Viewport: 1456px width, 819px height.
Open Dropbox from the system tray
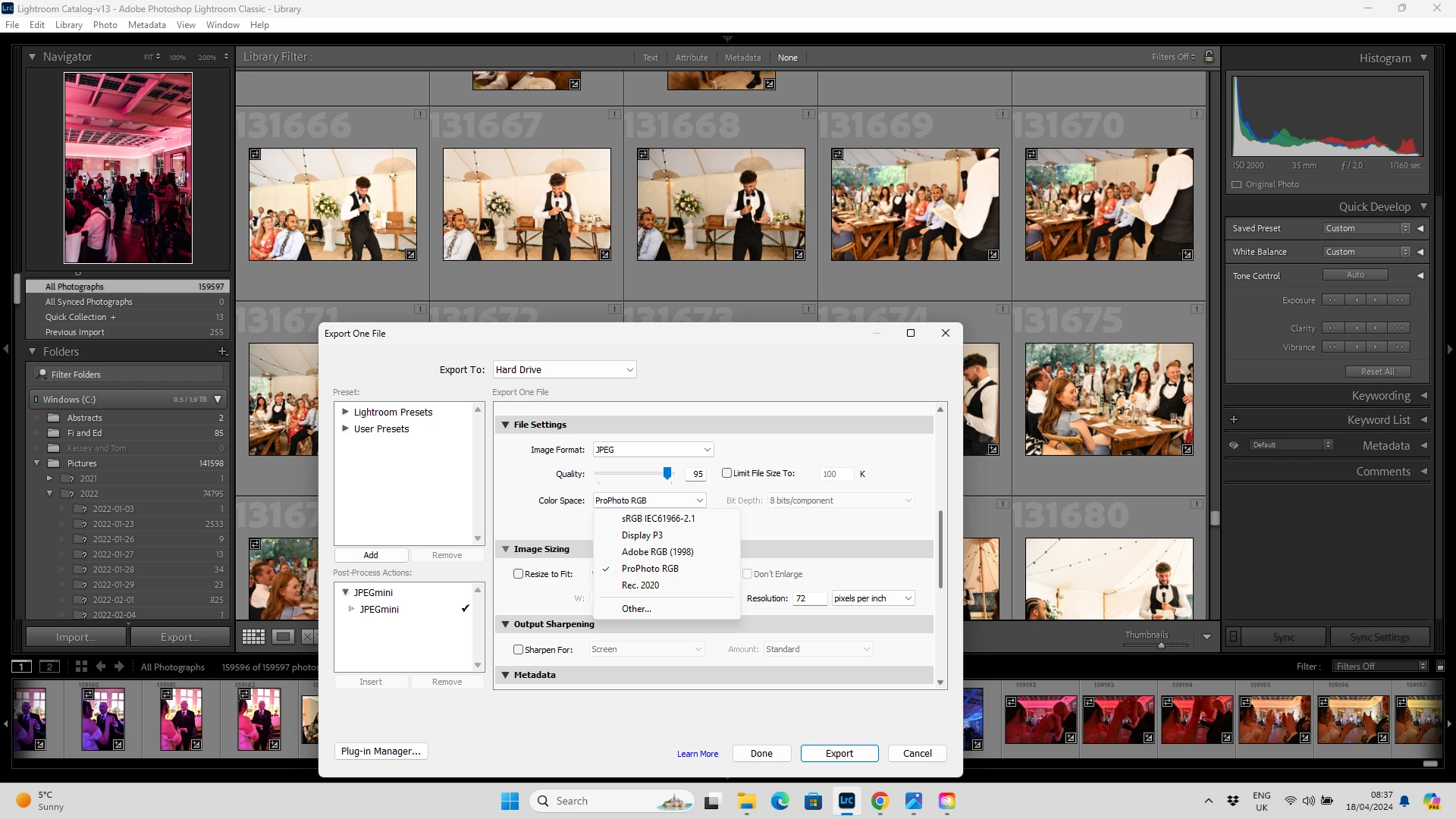[x=1233, y=801]
